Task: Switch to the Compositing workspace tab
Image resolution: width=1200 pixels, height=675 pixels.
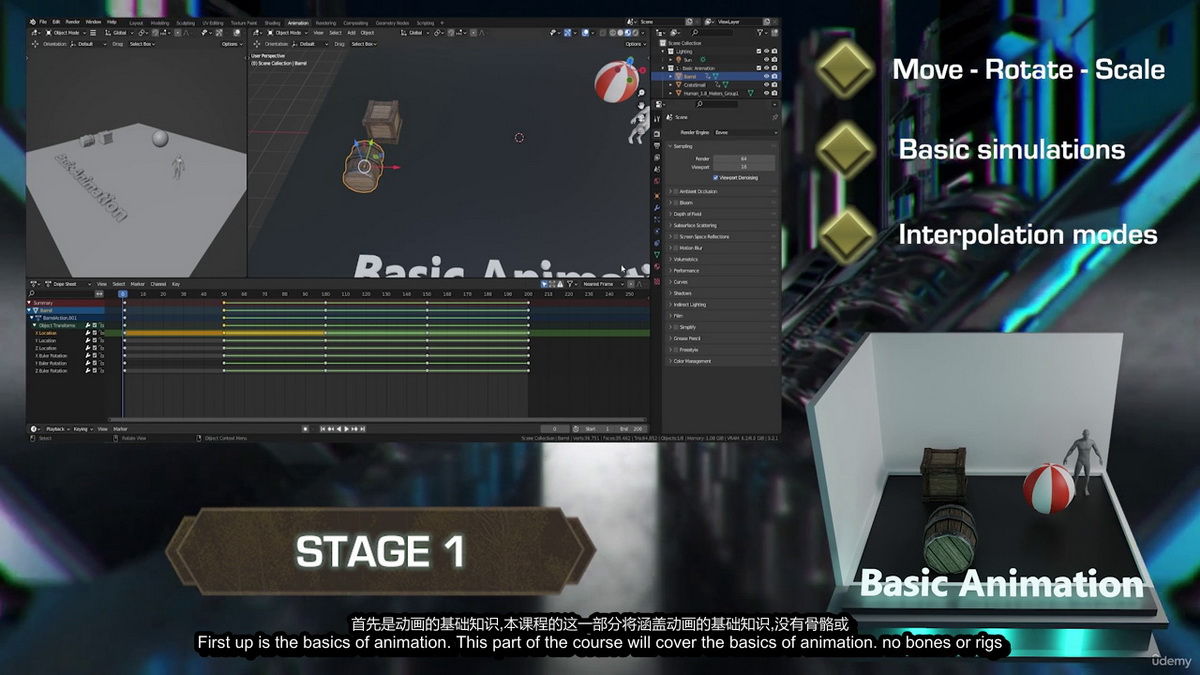Action: [355, 21]
